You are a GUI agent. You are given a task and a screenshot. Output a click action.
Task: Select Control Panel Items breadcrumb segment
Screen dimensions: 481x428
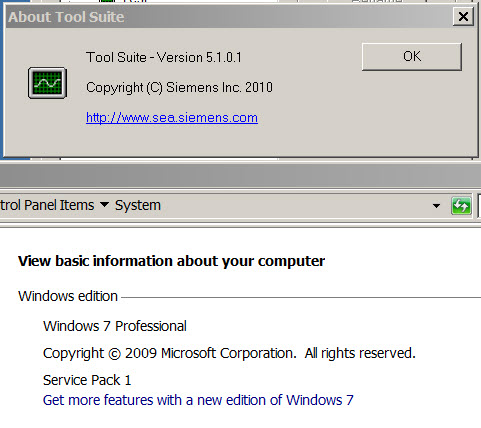[x=47, y=205]
